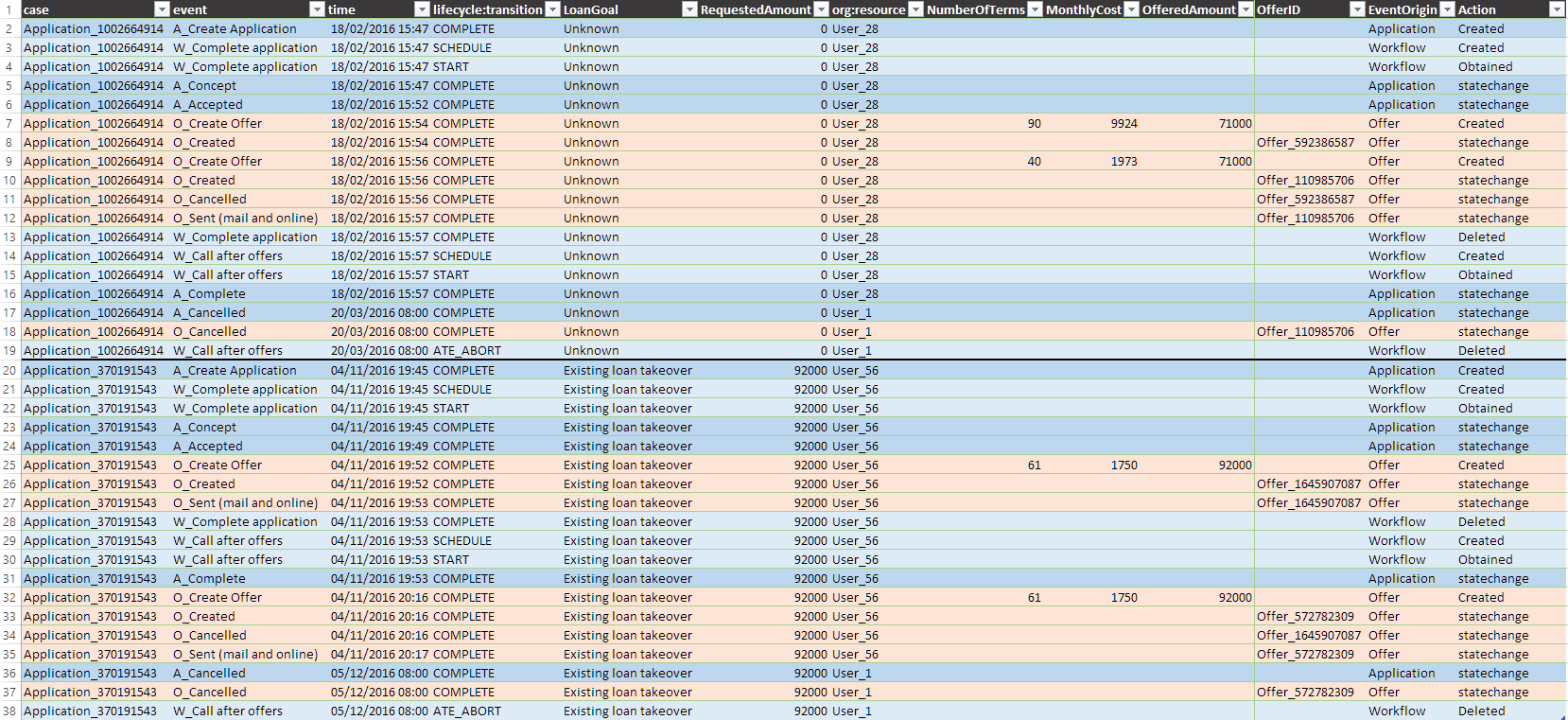This screenshot has height=720, width=1568.
Task: Select the ATE_ABORT cell in row 19
Action: tap(467, 351)
